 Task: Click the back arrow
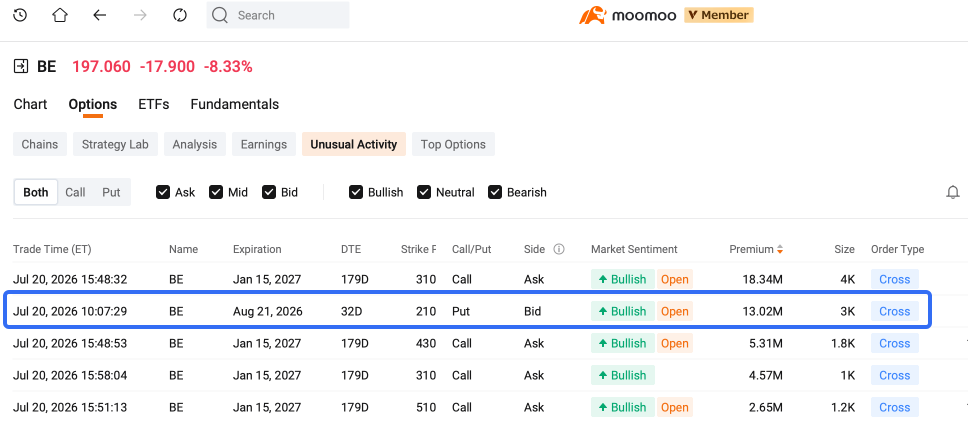click(x=99, y=15)
